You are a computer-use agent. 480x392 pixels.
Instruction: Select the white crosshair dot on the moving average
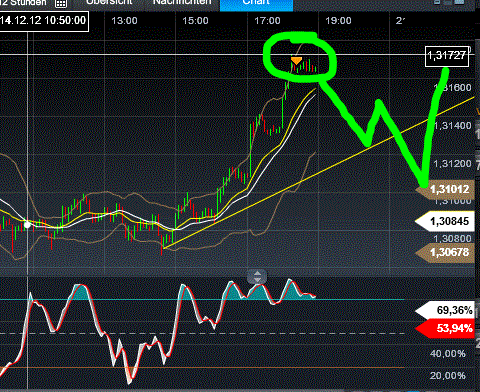click(27, 225)
